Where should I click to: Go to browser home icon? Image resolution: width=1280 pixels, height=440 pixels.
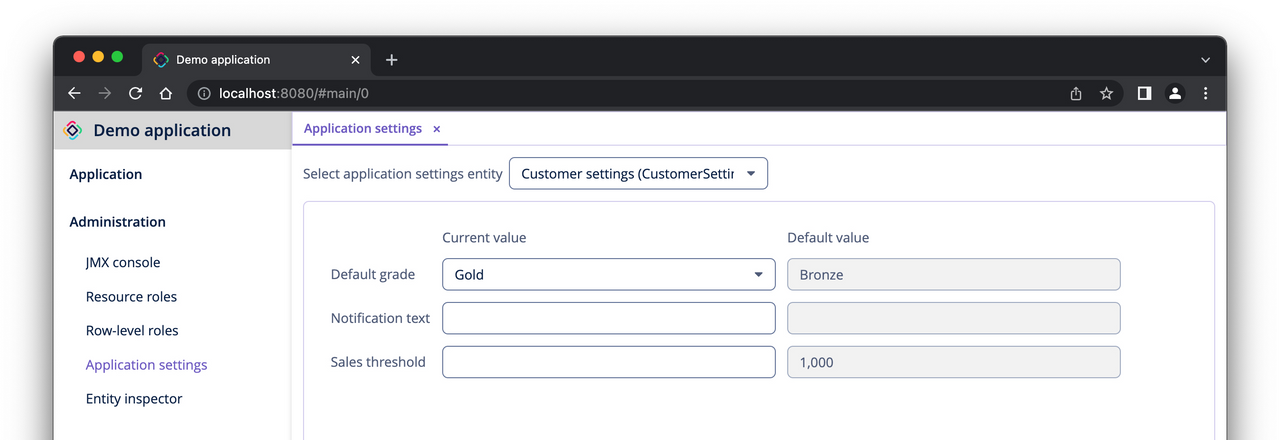tap(166, 93)
